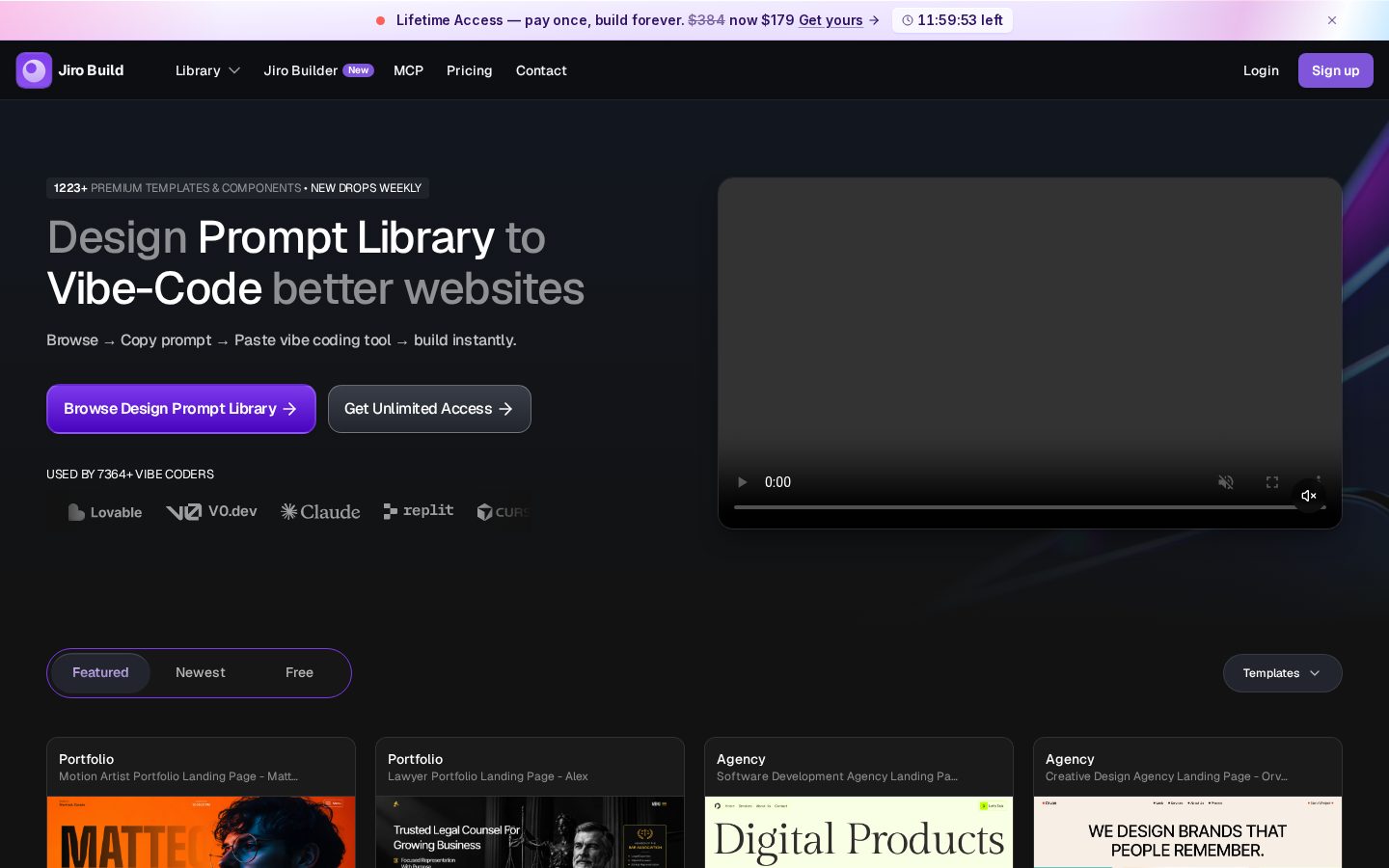This screenshot has height=868, width=1389.
Task: Click the Sign up button
Action: point(1335,70)
